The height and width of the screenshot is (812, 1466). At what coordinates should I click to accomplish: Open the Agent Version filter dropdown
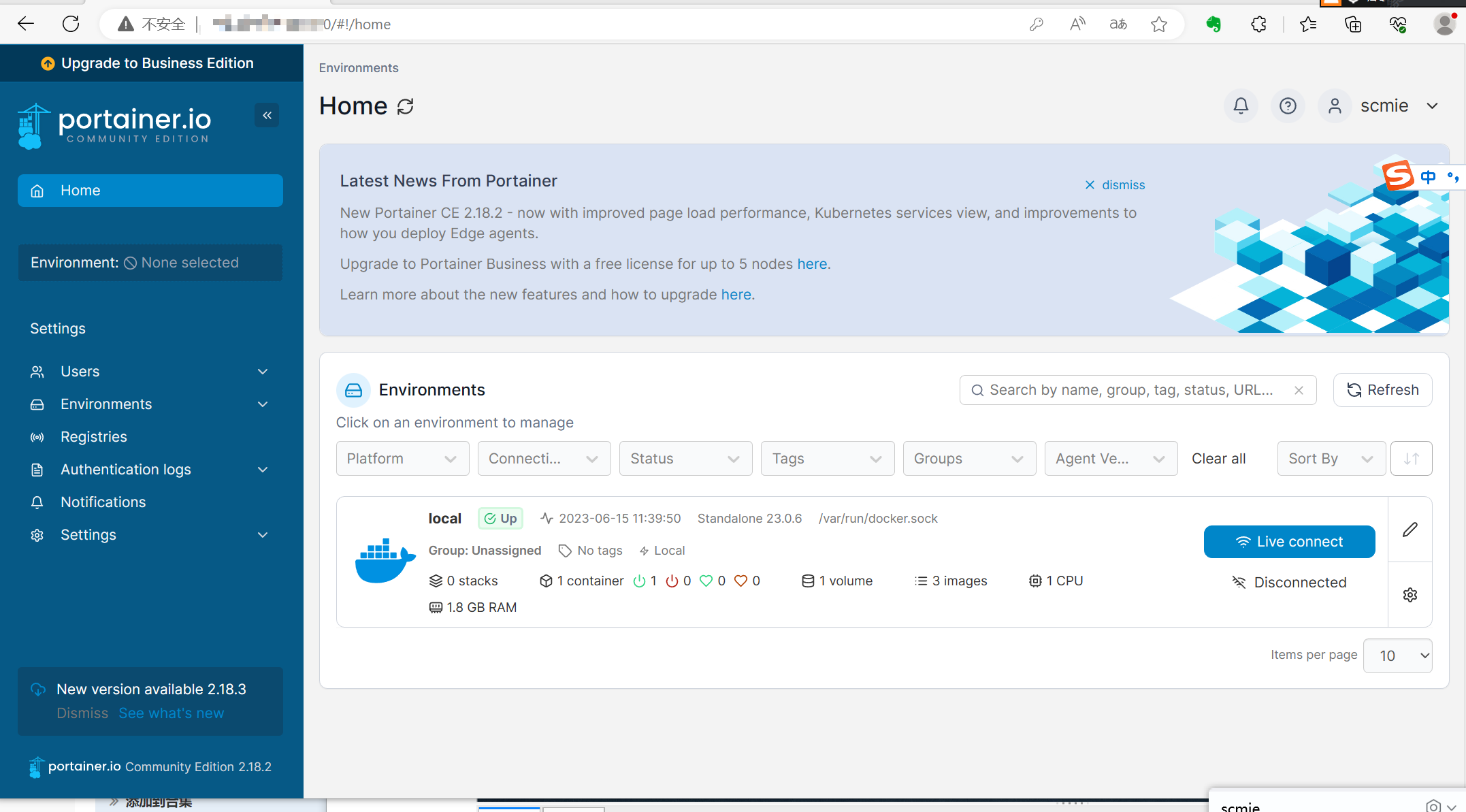tap(1111, 459)
